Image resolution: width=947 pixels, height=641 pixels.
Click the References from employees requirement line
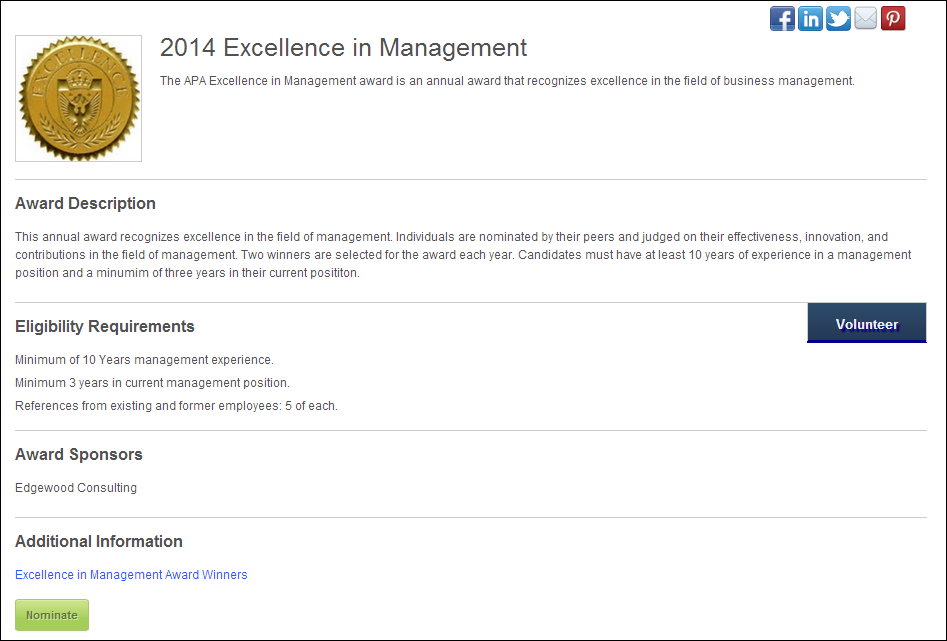tap(176, 406)
